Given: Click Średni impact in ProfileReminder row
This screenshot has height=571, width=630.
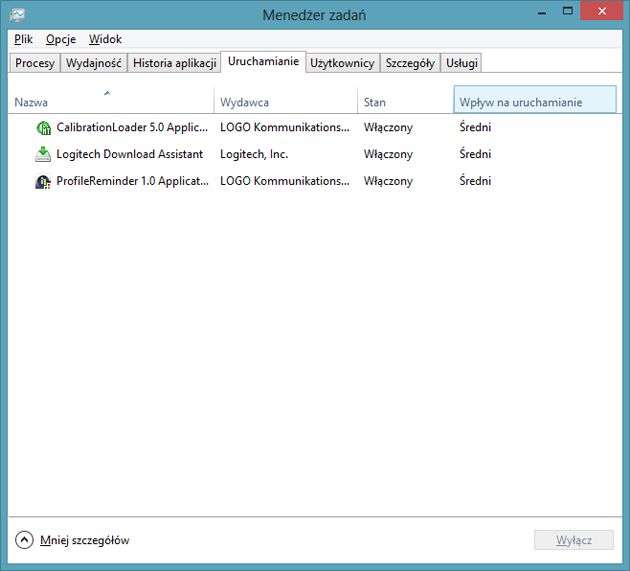Looking at the screenshot, I should click(x=475, y=181).
